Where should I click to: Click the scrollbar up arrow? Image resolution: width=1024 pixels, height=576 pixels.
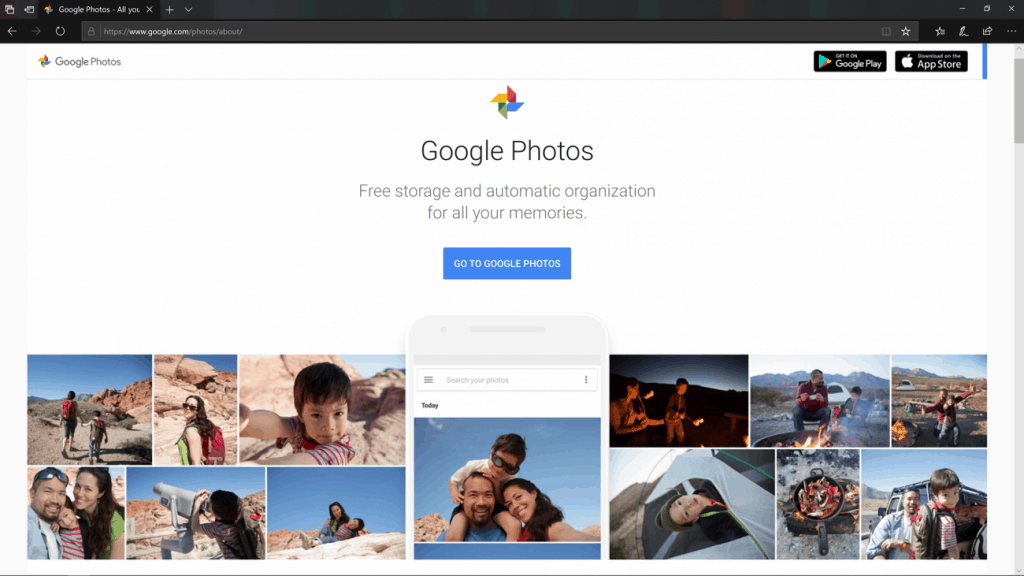click(1019, 49)
